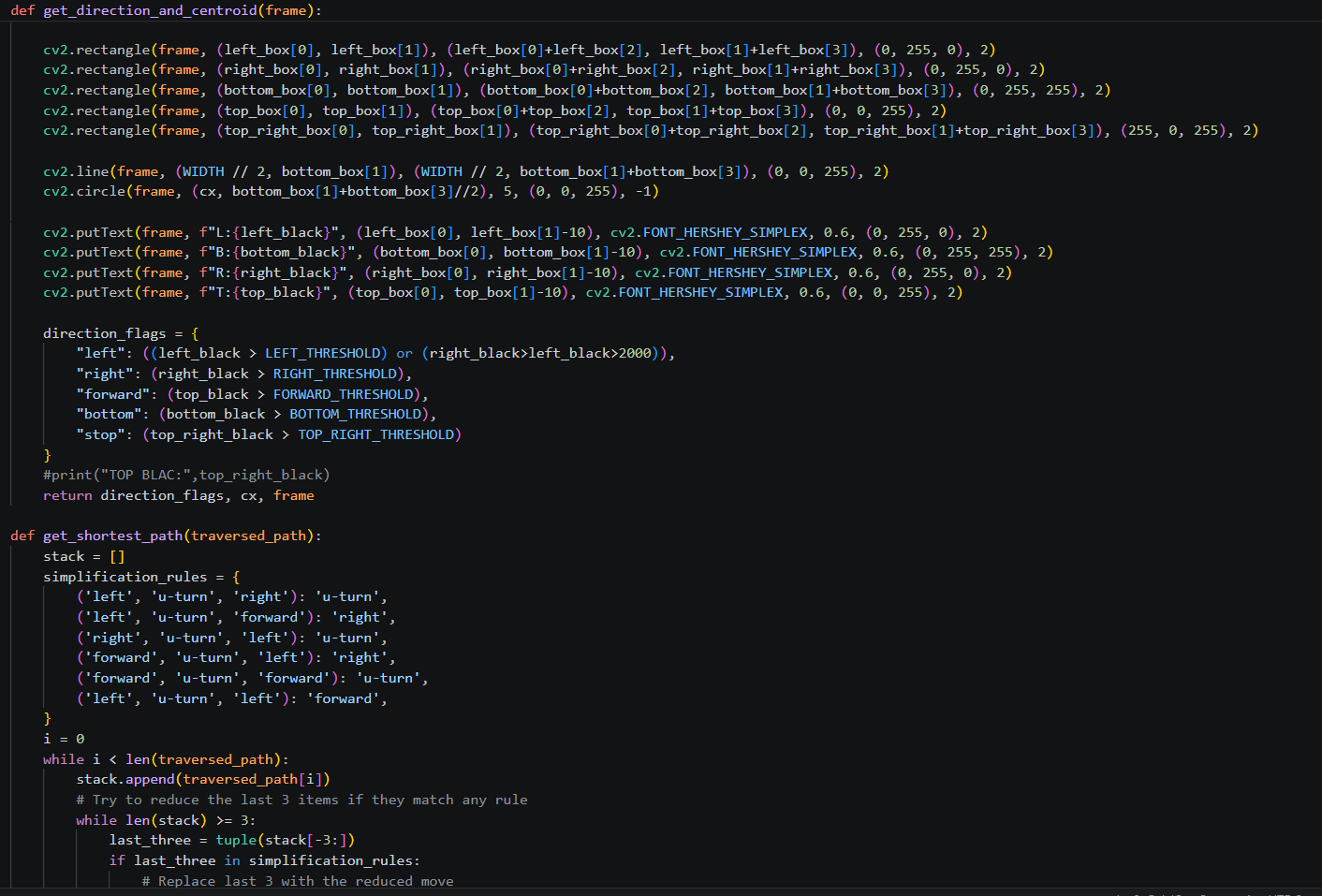
Task: Click the putText line with "R:{right_black}"
Action: 527,272
